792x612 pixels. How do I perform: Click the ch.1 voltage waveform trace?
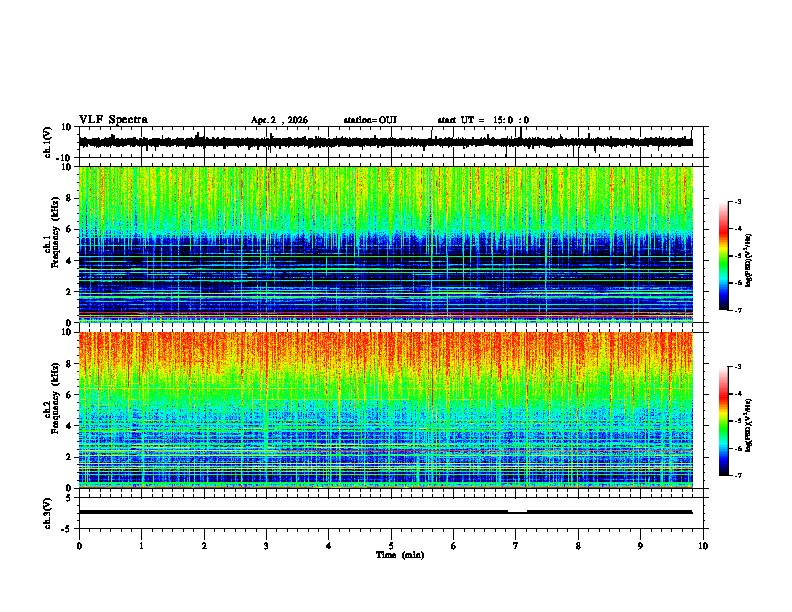[x=385, y=142]
